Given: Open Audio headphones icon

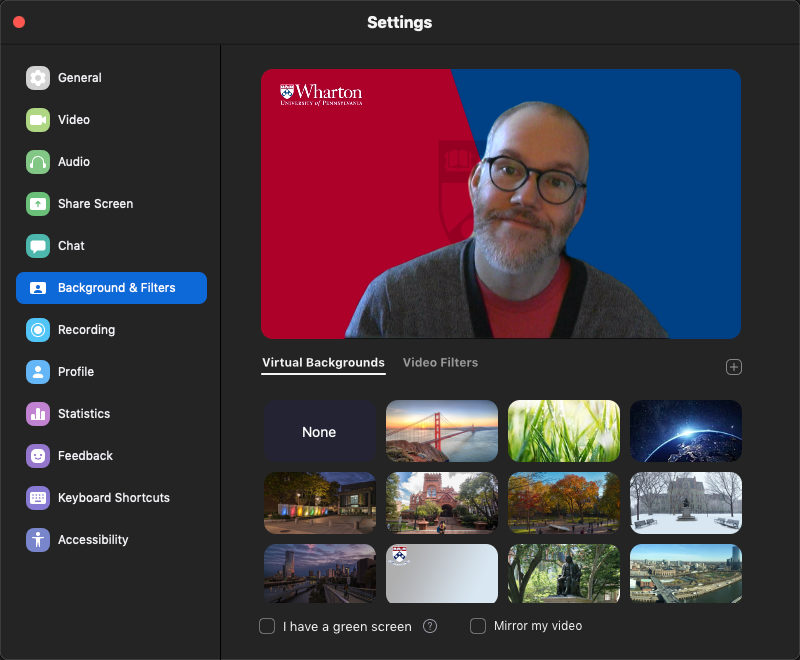Looking at the screenshot, I should 38,162.
